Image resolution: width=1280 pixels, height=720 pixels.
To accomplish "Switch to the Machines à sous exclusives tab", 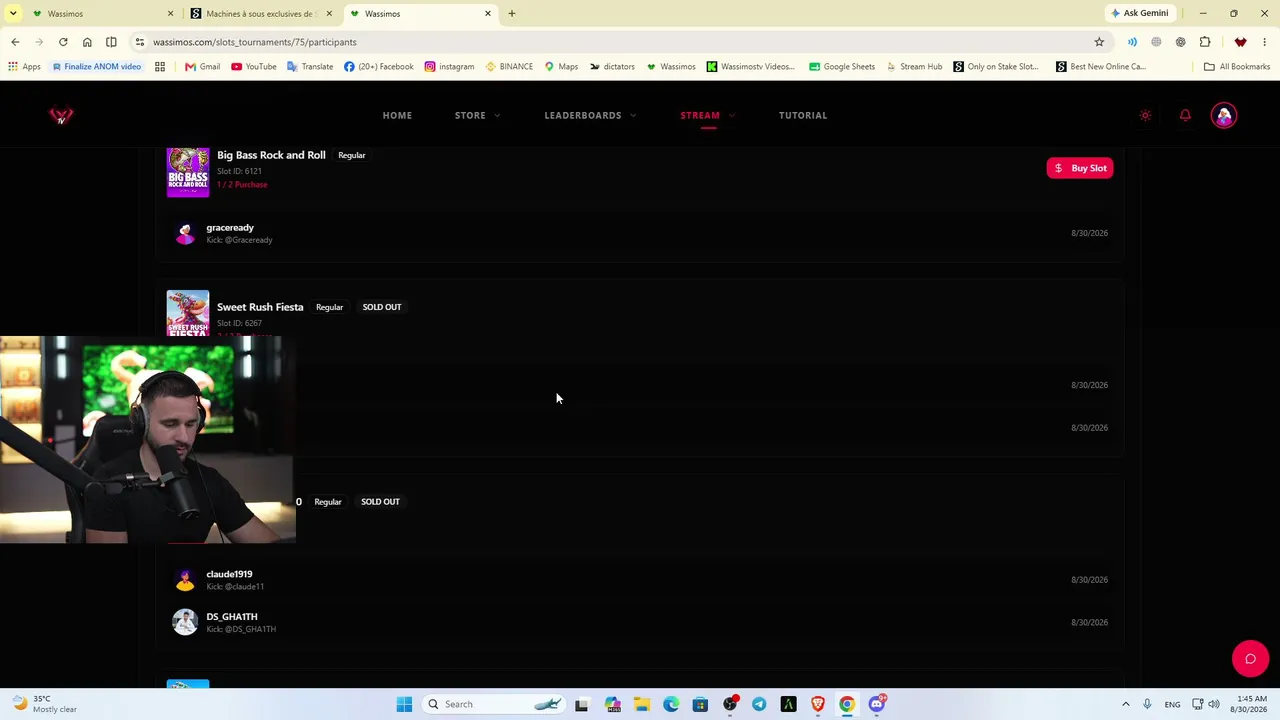I will click(x=262, y=14).
